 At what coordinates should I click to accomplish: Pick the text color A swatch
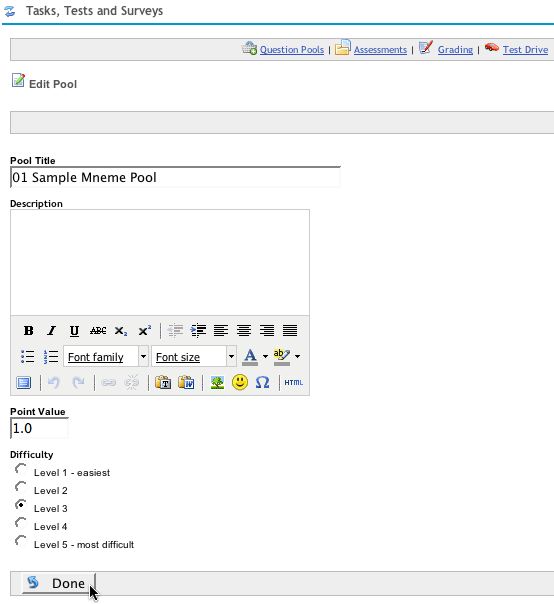click(250, 357)
